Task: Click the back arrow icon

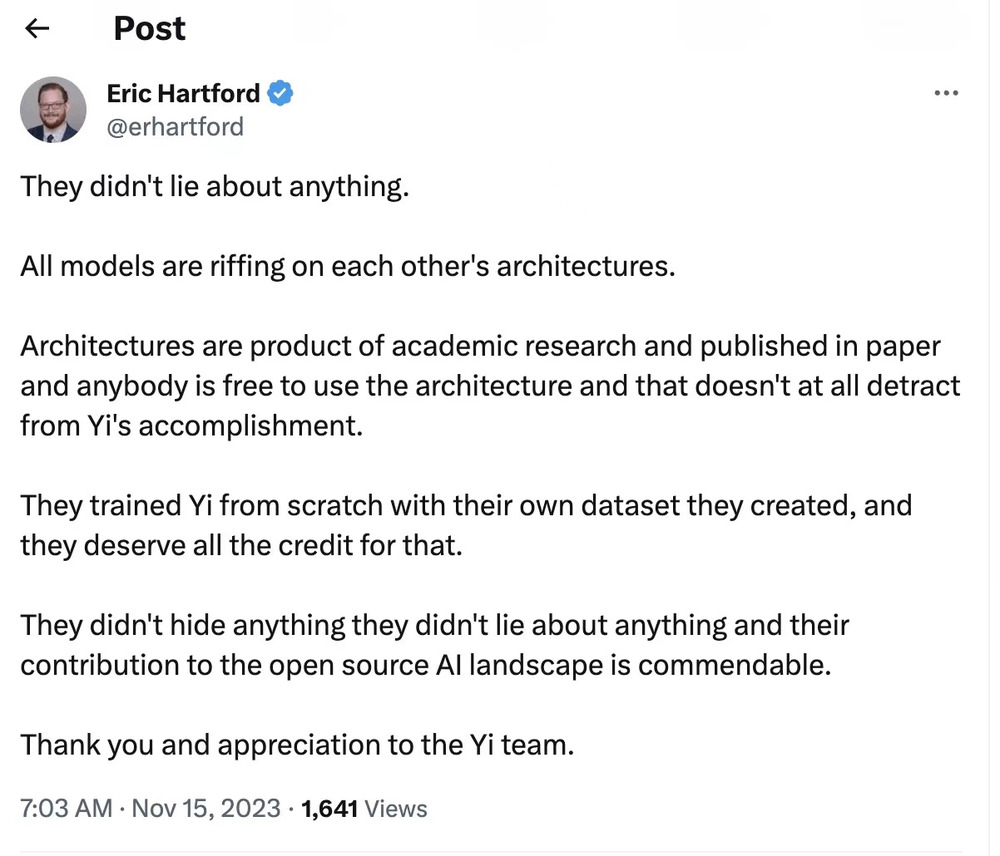Action: pos(37,28)
